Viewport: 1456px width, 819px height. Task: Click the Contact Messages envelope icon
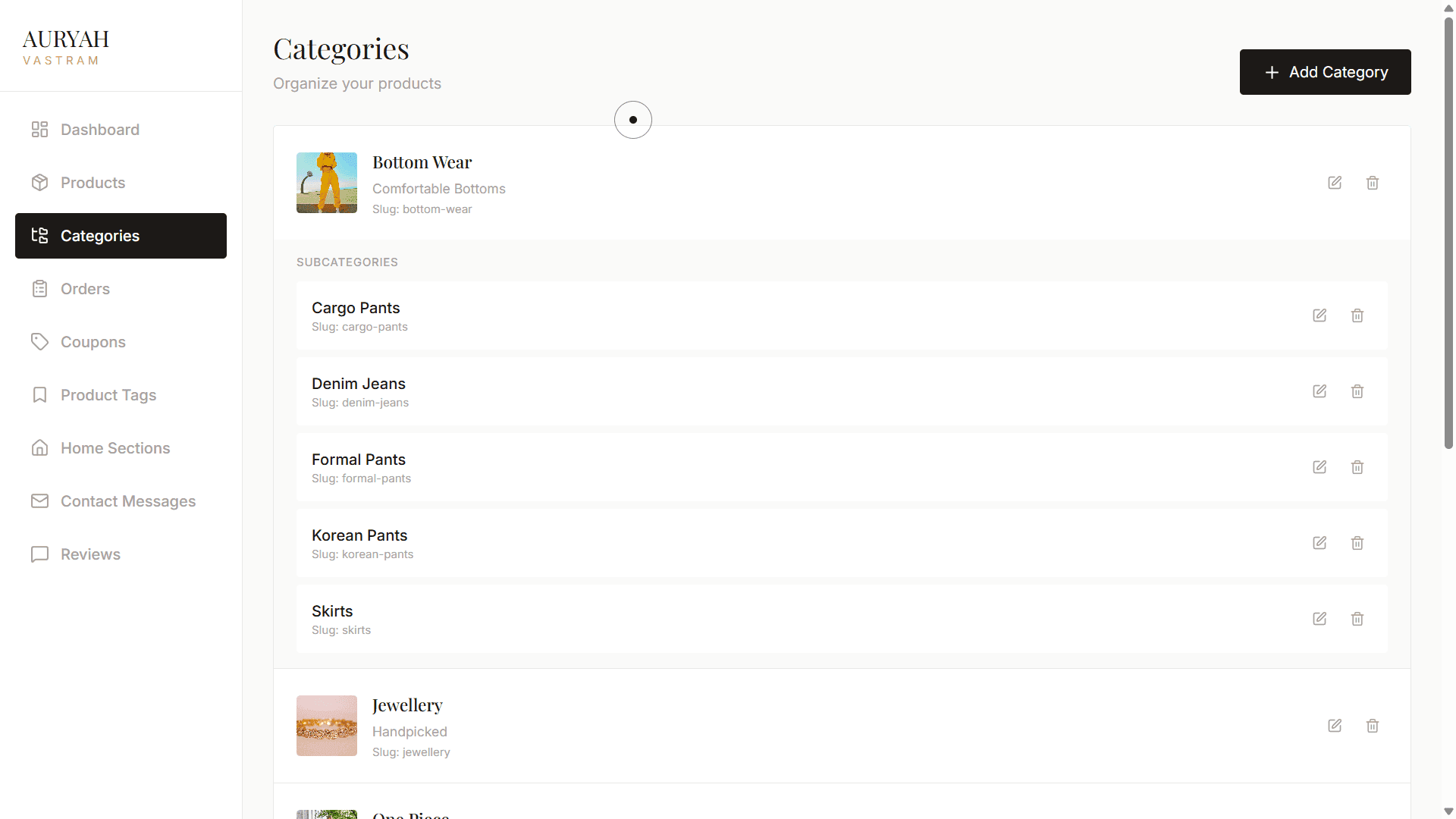pyautogui.click(x=39, y=501)
